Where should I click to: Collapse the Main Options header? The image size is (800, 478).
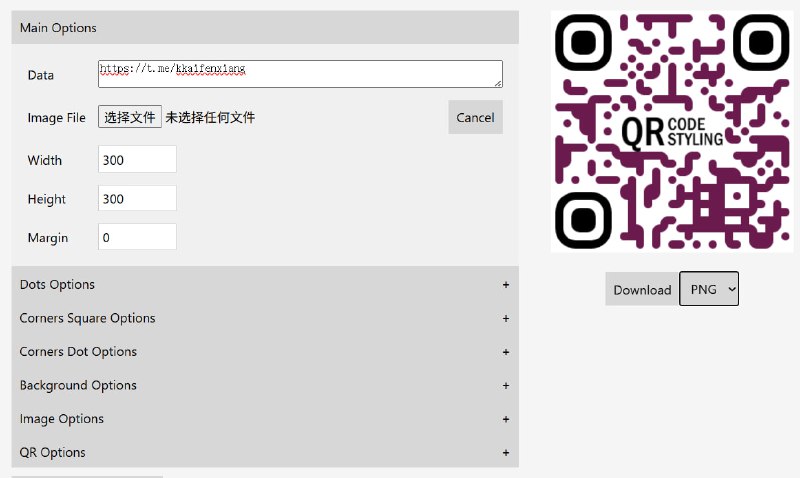pos(265,28)
